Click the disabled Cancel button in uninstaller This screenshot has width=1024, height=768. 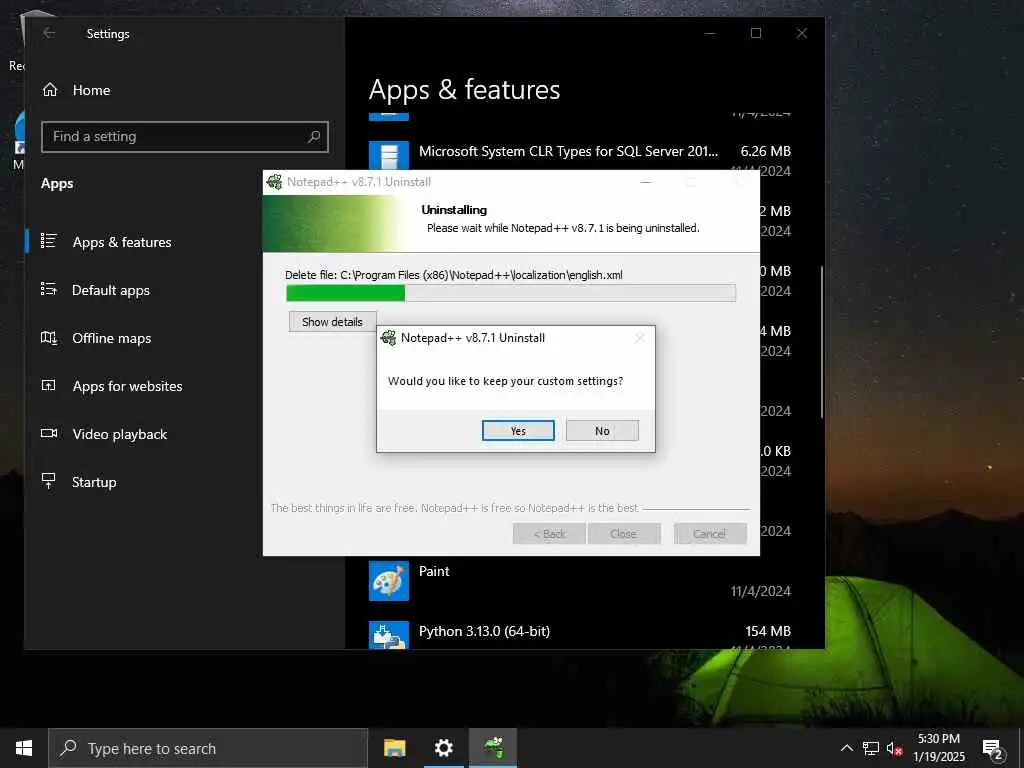pyautogui.click(x=710, y=534)
